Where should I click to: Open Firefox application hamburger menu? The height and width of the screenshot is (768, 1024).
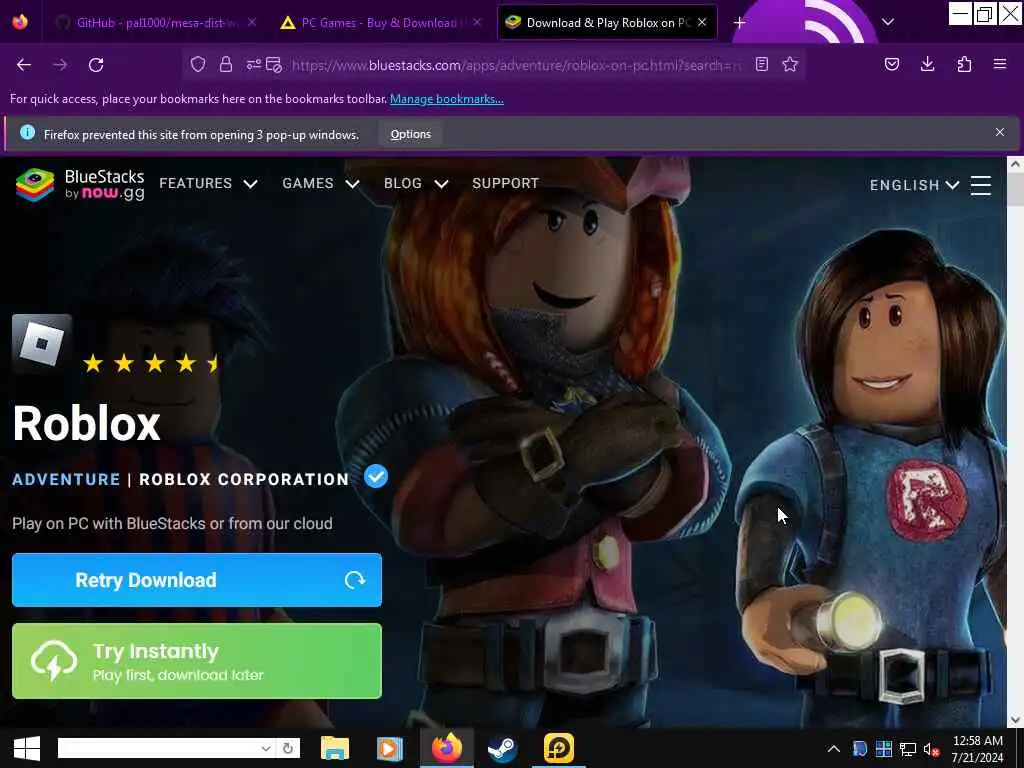(x=1000, y=64)
